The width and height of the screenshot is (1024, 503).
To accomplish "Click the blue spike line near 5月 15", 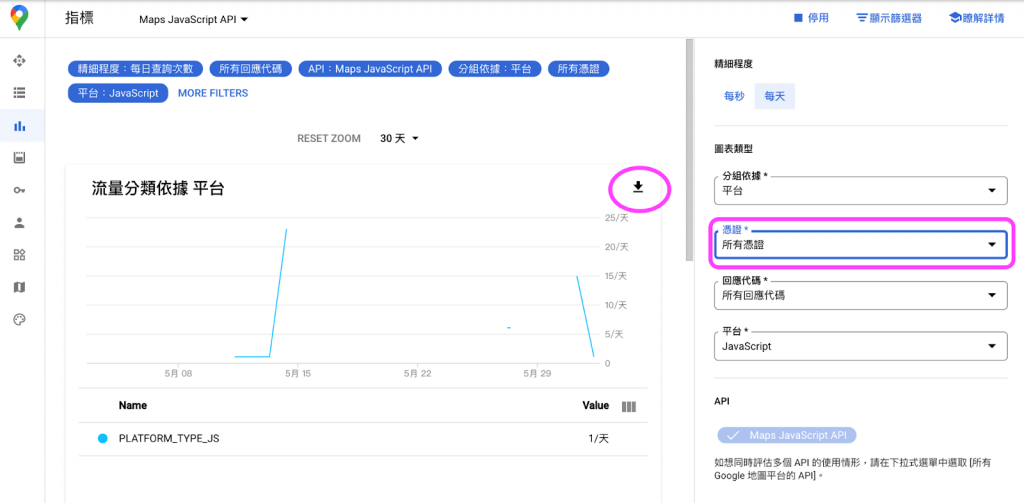I will 278,293.
